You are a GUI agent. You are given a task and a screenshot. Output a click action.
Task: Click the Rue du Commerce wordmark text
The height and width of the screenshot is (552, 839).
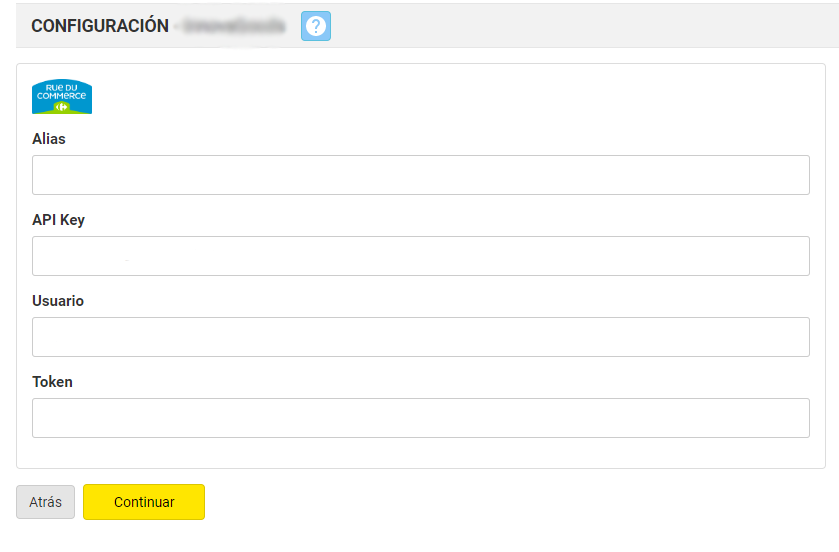click(x=62, y=91)
